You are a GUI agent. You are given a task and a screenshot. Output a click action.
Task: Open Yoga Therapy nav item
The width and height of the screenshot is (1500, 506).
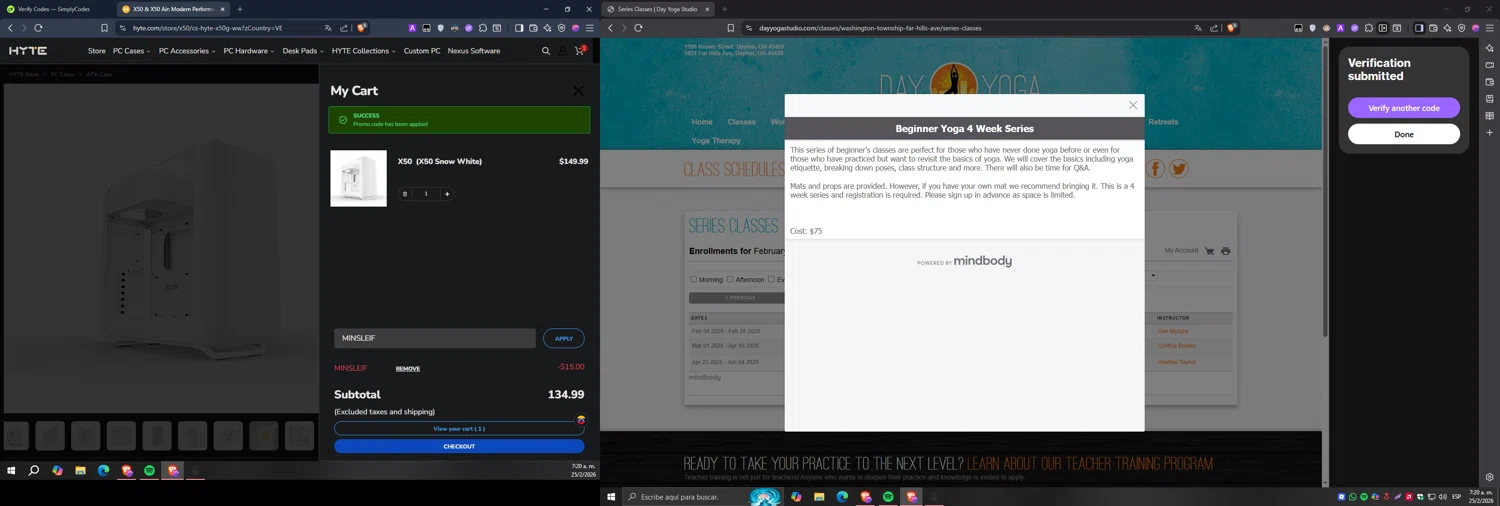click(716, 141)
